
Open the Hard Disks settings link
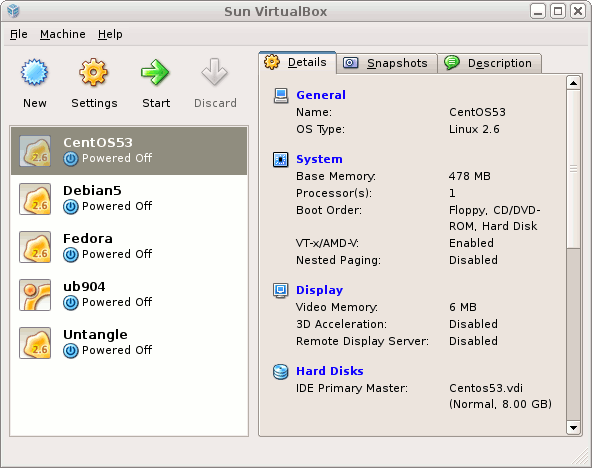tap(330, 371)
